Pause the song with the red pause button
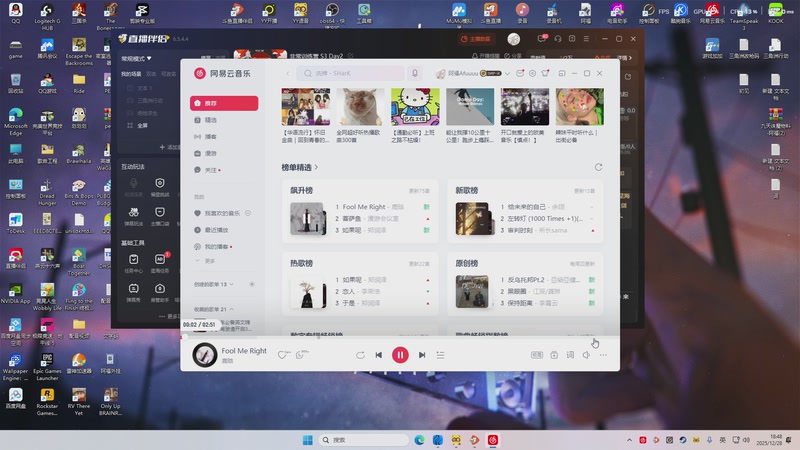800x450 pixels. (x=400, y=355)
